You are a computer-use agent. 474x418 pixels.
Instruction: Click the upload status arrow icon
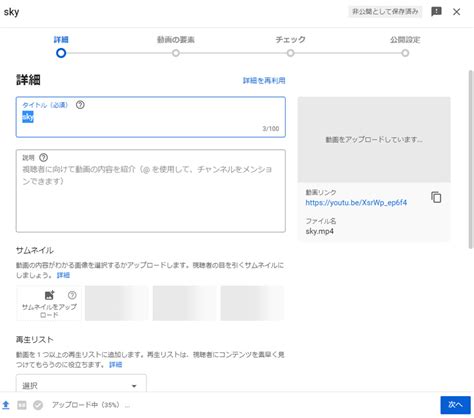(6, 405)
